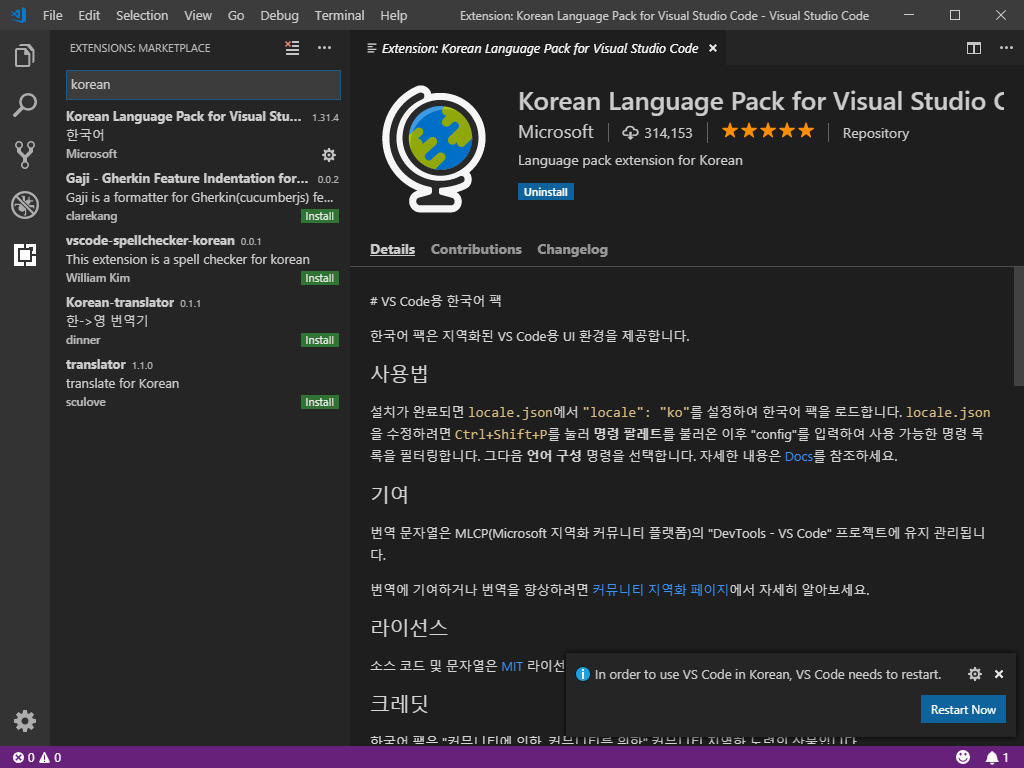Switch to the Details tab
This screenshot has width=1024, height=768.
(392, 249)
